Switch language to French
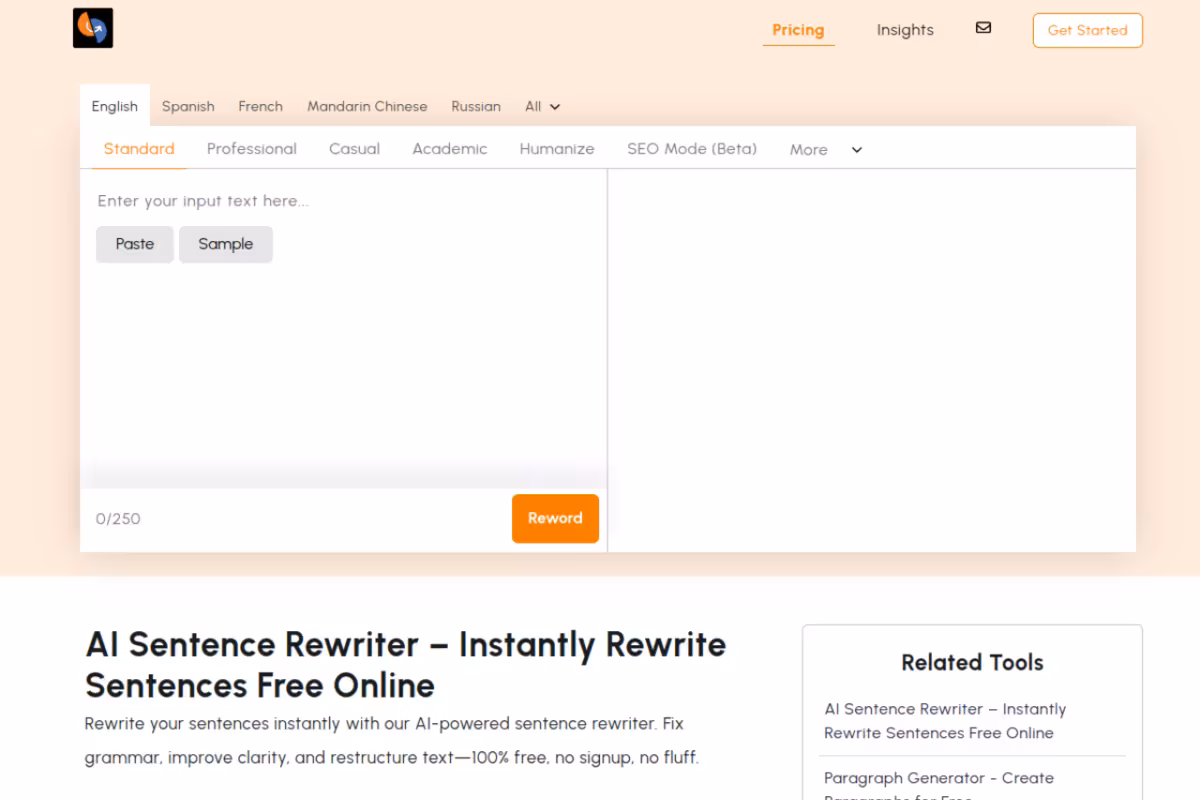The width and height of the screenshot is (1200, 800). point(260,106)
